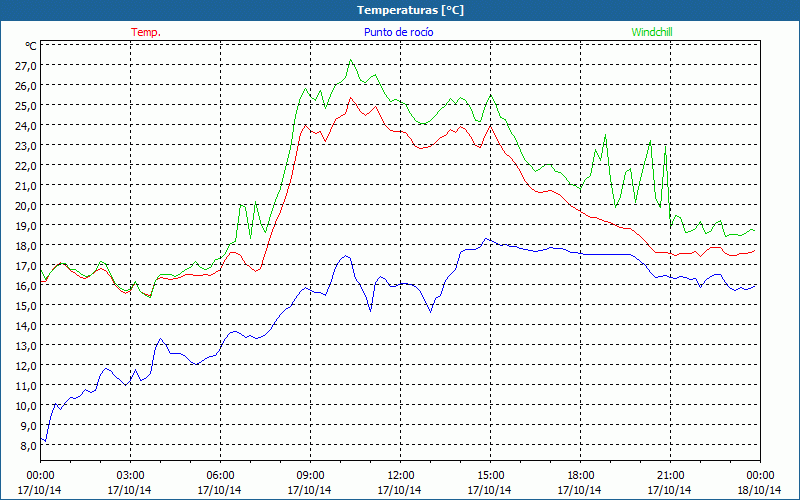Click the "18/10/14" date label on the x-axis
The image size is (800, 500).
pyautogui.click(x=759, y=490)
